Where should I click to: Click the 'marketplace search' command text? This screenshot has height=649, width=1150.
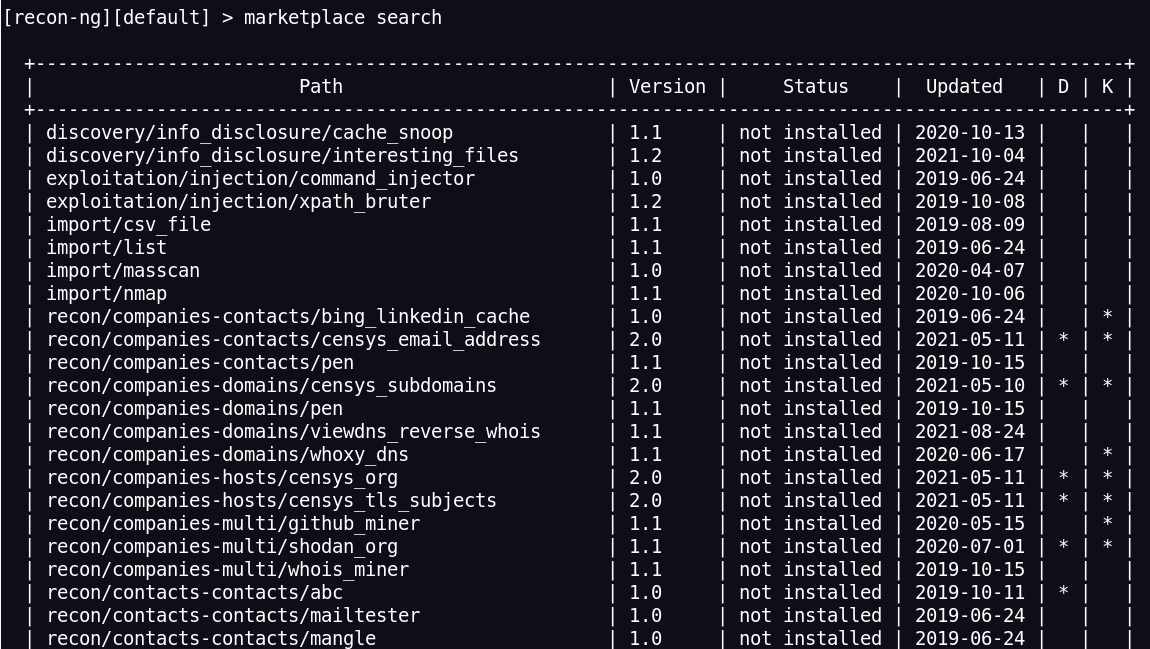point(343,18)
